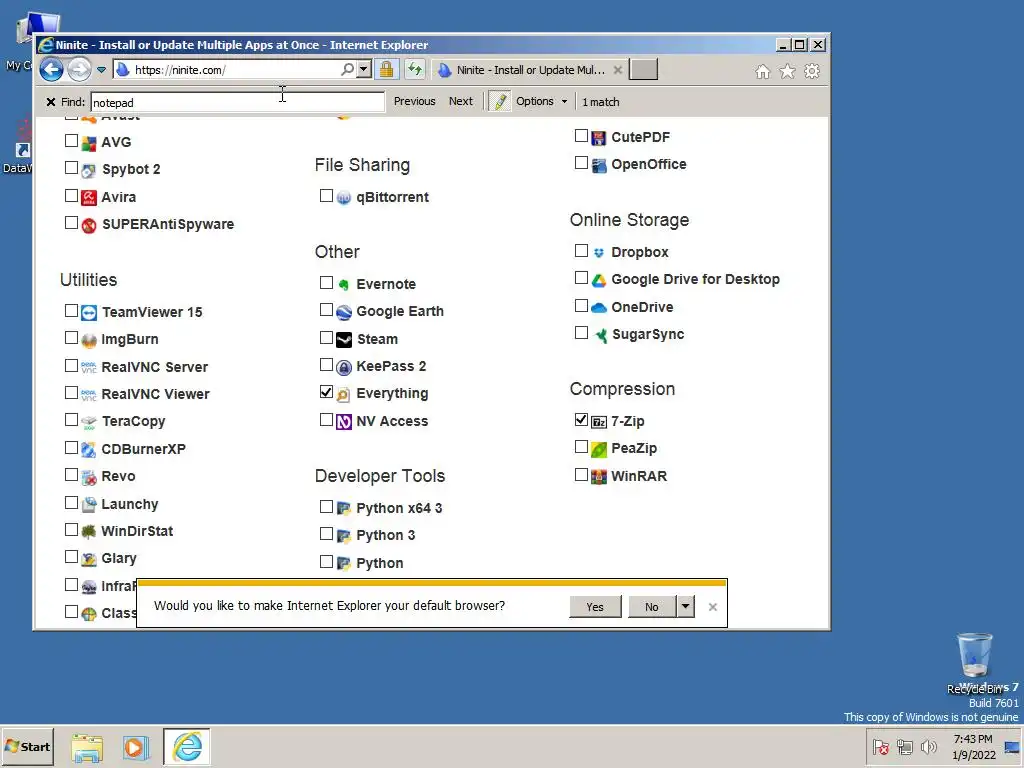The image size is (1024, 768).
Task: Click the security lock icon
Action: point(387,69)
